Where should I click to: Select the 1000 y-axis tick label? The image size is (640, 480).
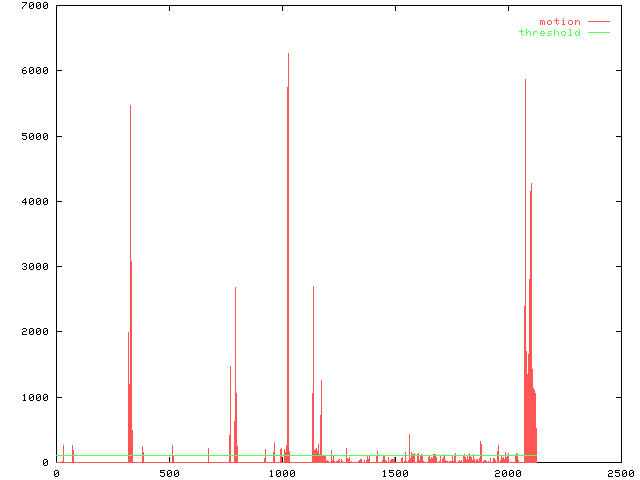pyautogui.click(x=34, y=397)
